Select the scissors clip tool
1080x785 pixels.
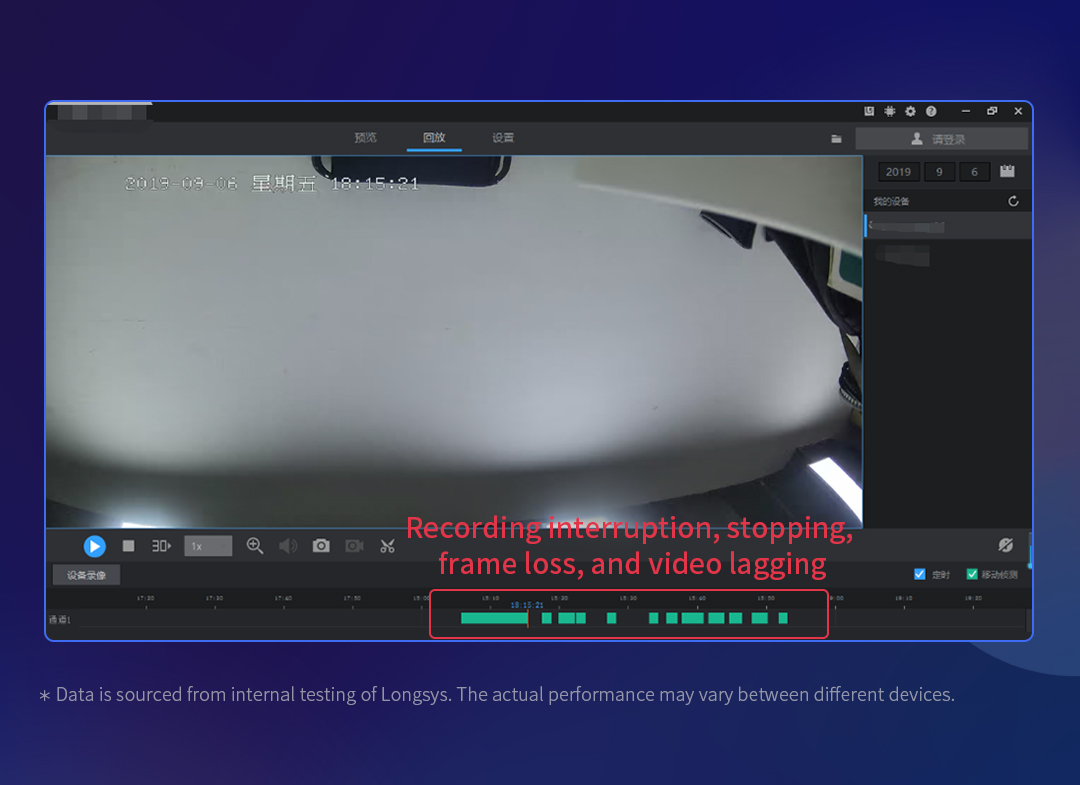[x=387, y=546]
